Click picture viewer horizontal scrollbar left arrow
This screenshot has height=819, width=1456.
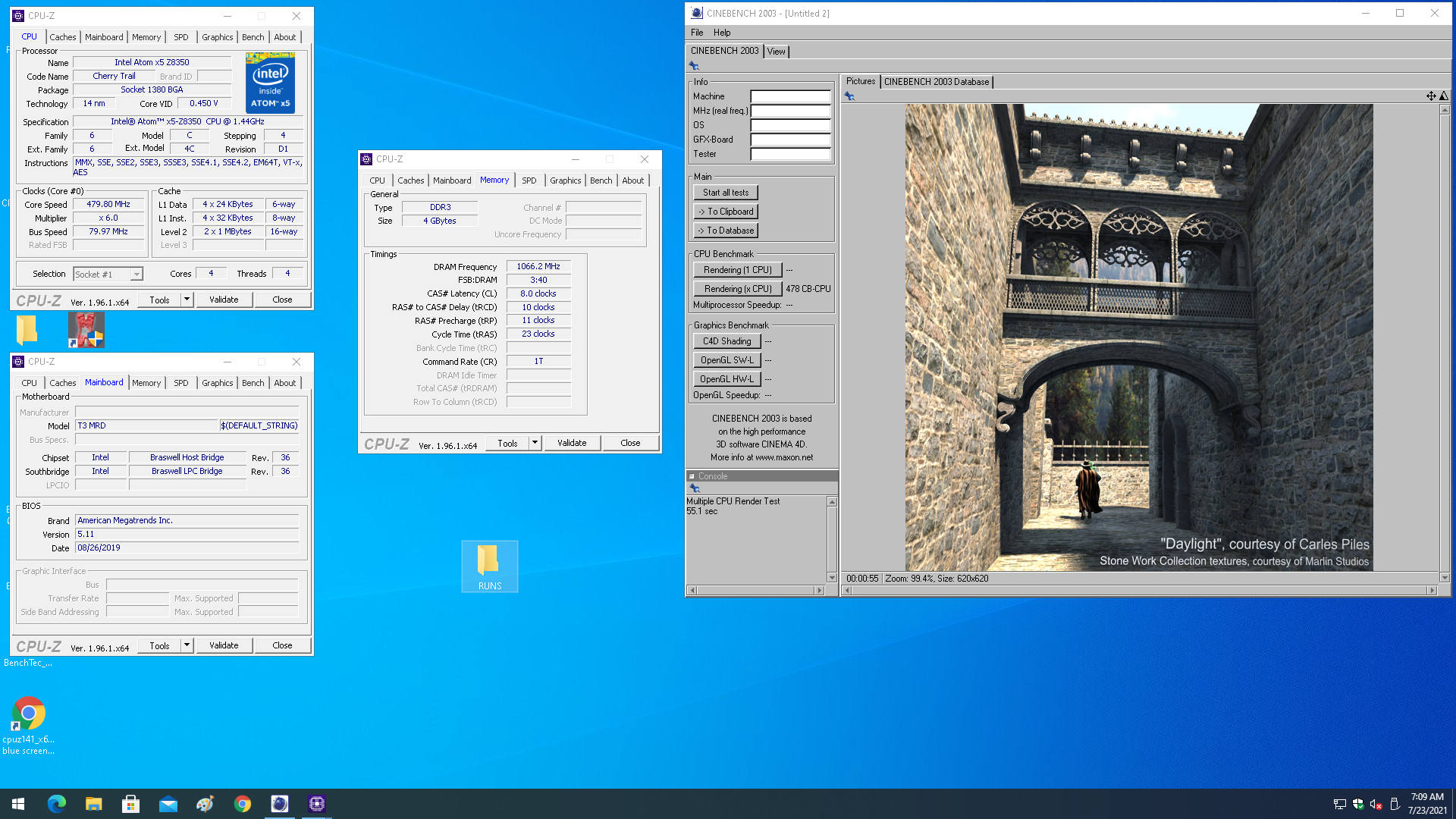(x=848, y=590)
